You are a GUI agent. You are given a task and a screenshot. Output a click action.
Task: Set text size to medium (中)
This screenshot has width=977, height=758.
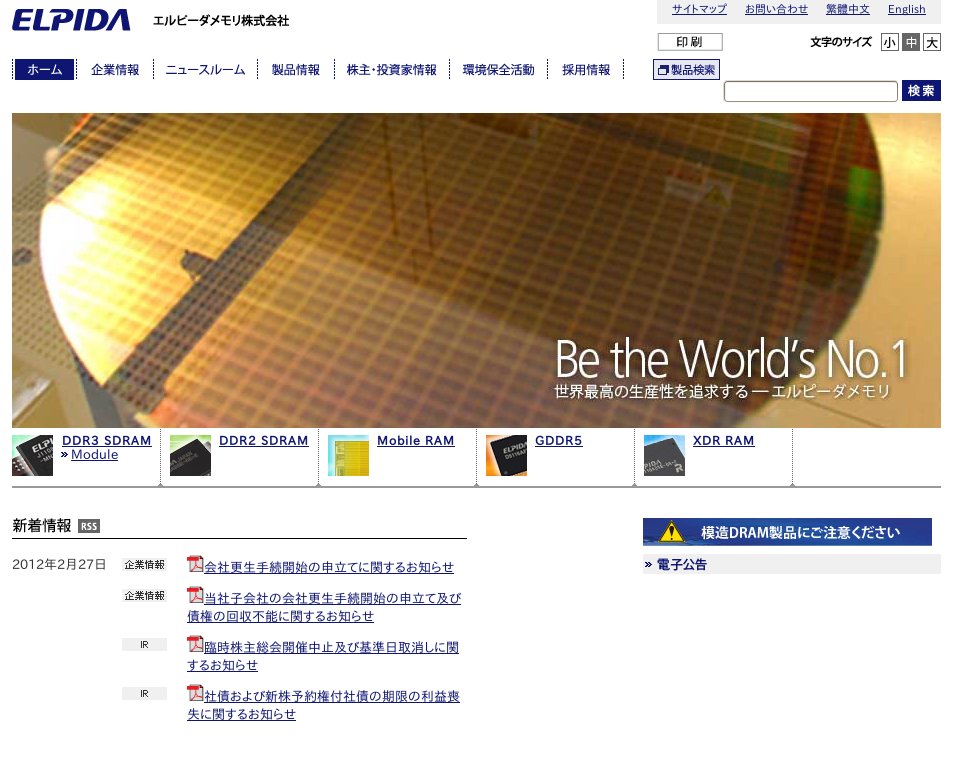pos(911,42)
